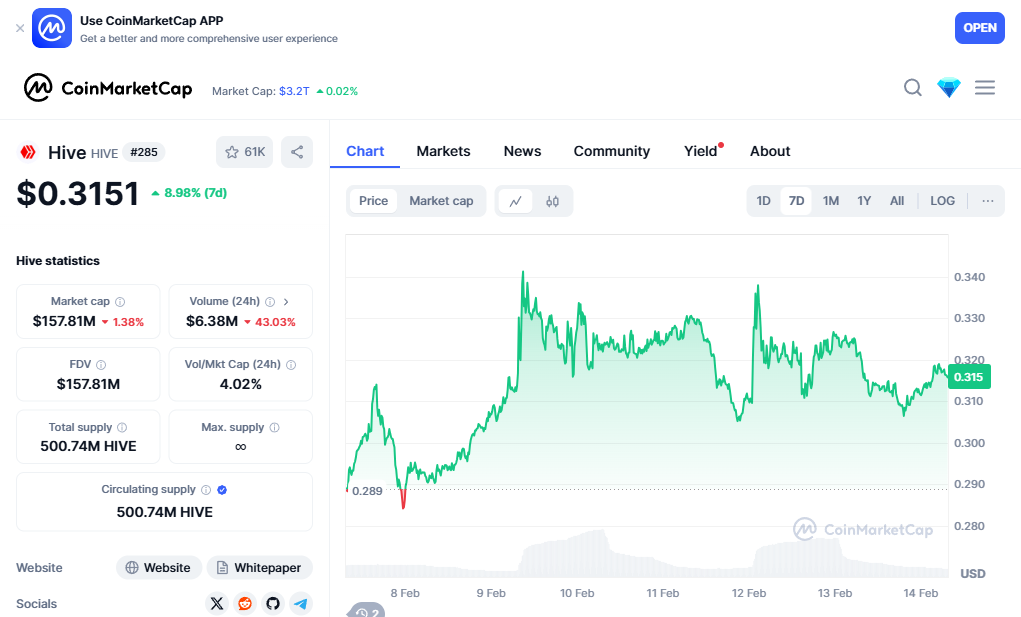Click the blue diamond rewards icon
The height and width of the screenshot is (617, 1021).
pyautogui.click(x=949, y=87)
